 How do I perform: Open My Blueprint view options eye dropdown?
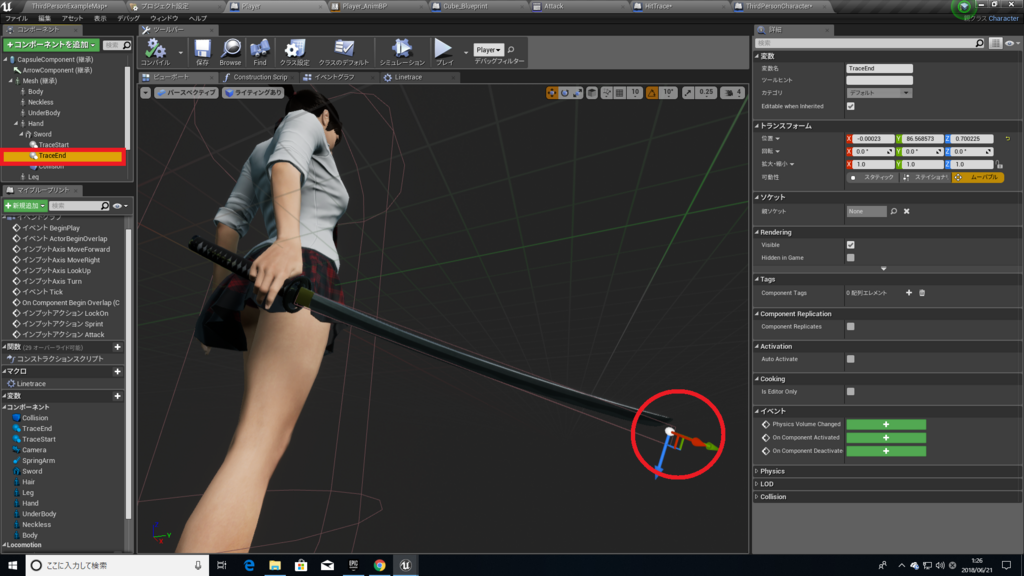(120, 206)
